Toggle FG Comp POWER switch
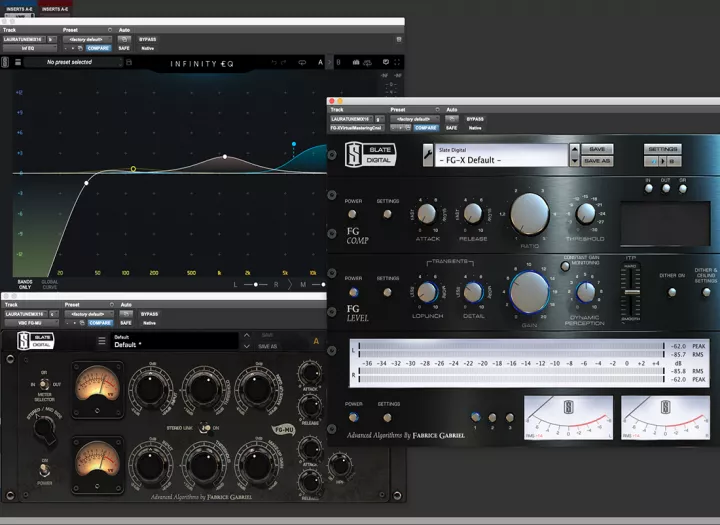Screen dimensions: 720x525 352,214
